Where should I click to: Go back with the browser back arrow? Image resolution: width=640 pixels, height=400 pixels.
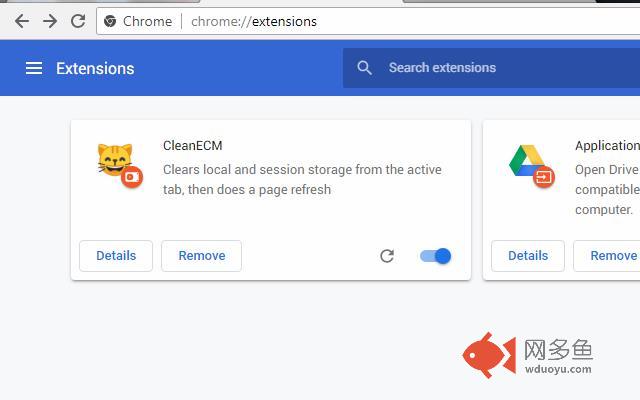(x=22, y=21)
